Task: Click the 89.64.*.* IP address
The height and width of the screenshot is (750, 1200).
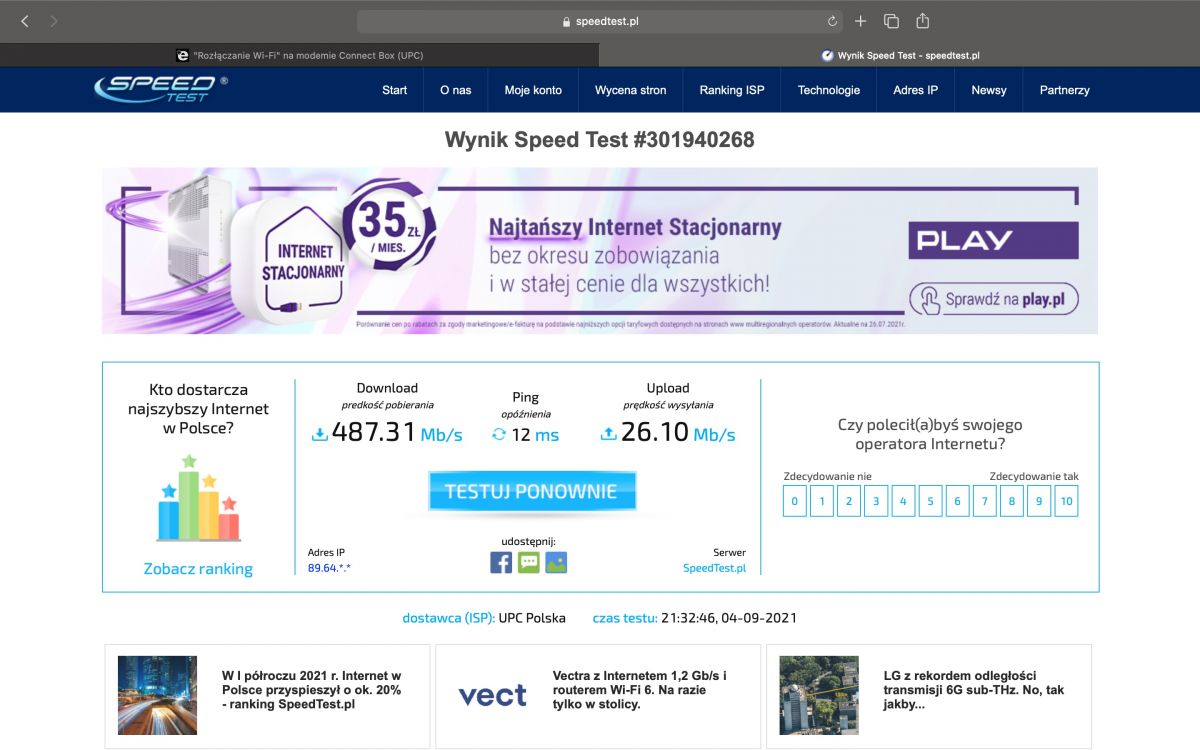Action: tap(329, 568)
